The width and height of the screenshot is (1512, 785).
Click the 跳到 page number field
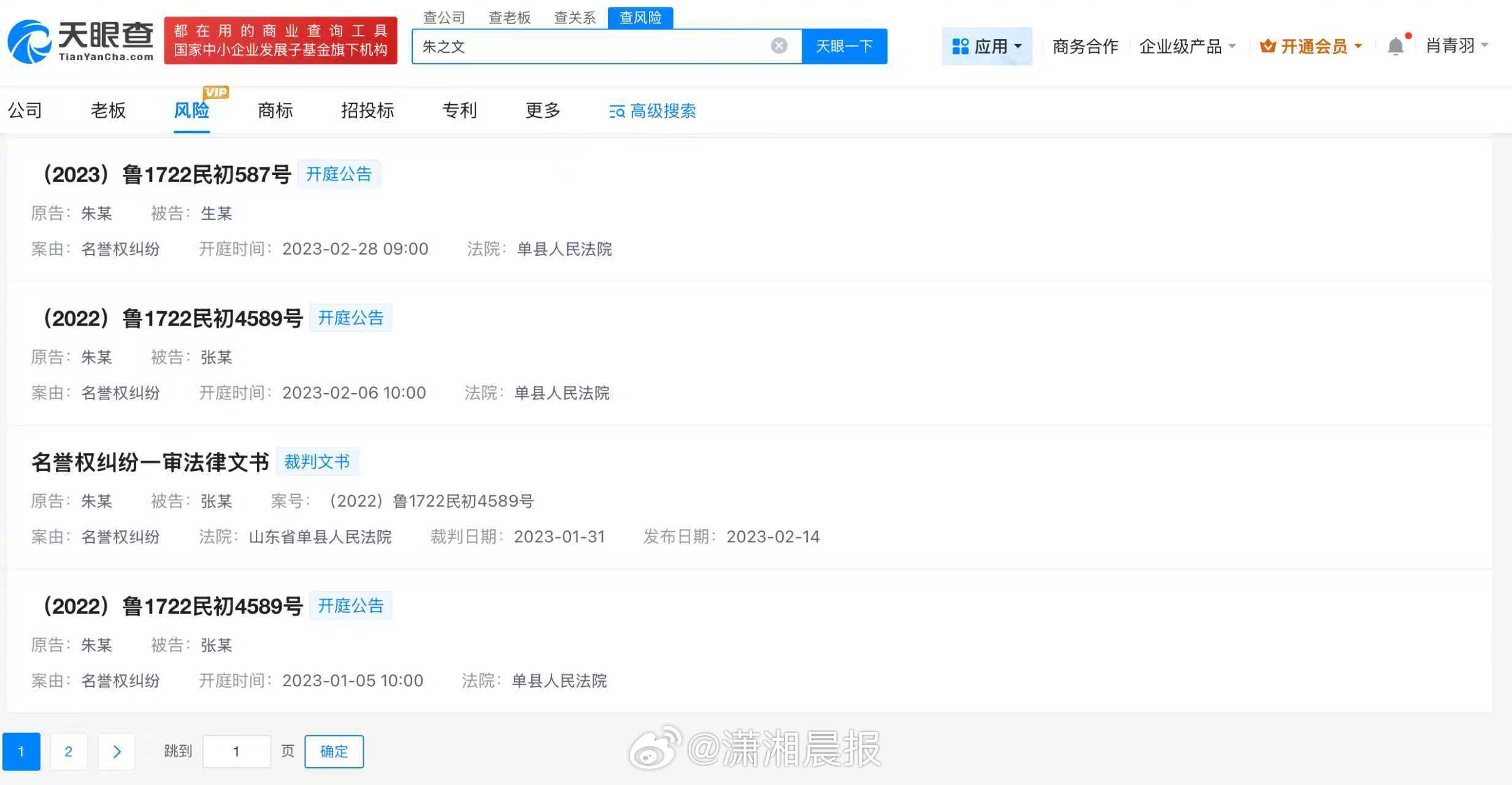(237, 751)
